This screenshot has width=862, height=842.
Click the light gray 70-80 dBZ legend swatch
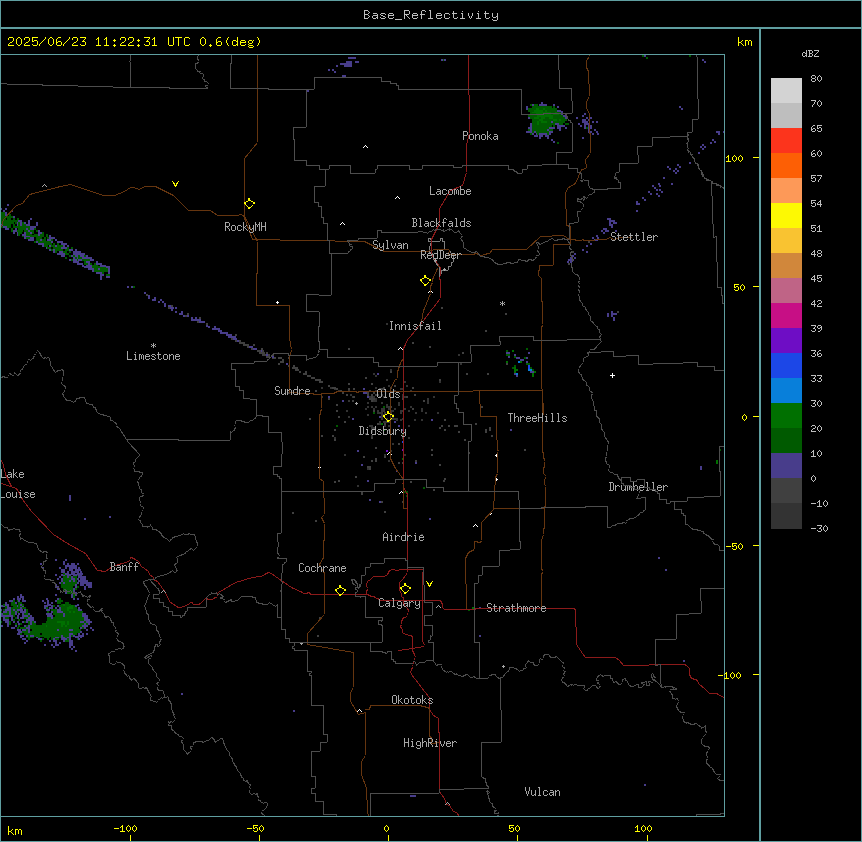(x=786, y=91)
